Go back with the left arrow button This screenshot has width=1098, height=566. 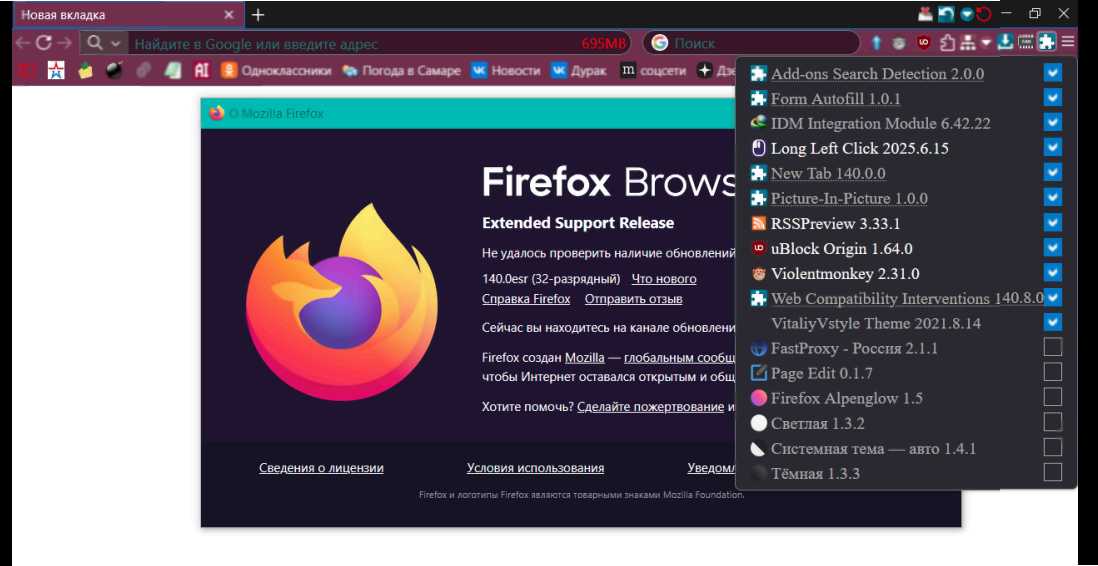(x=23, y=43)
